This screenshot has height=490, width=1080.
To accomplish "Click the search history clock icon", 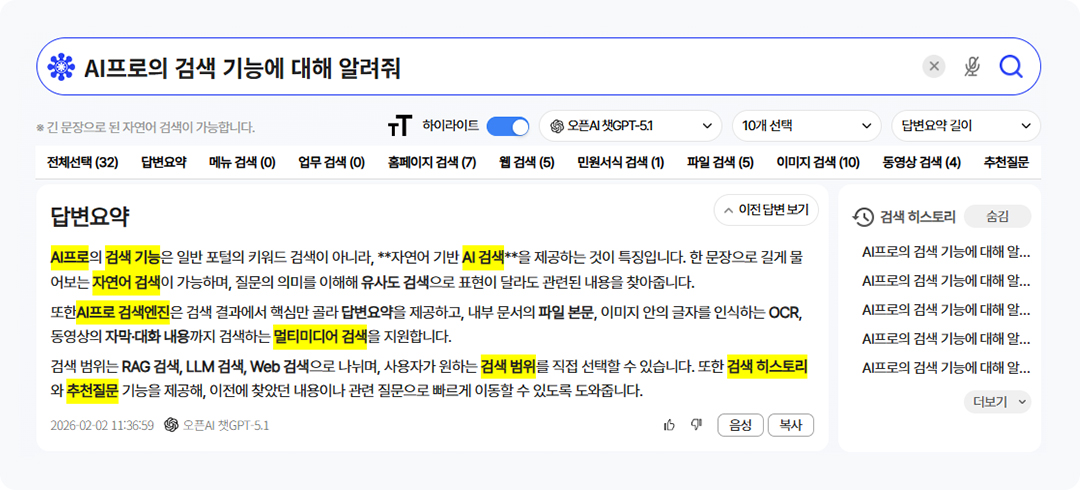I will (863, 217).
